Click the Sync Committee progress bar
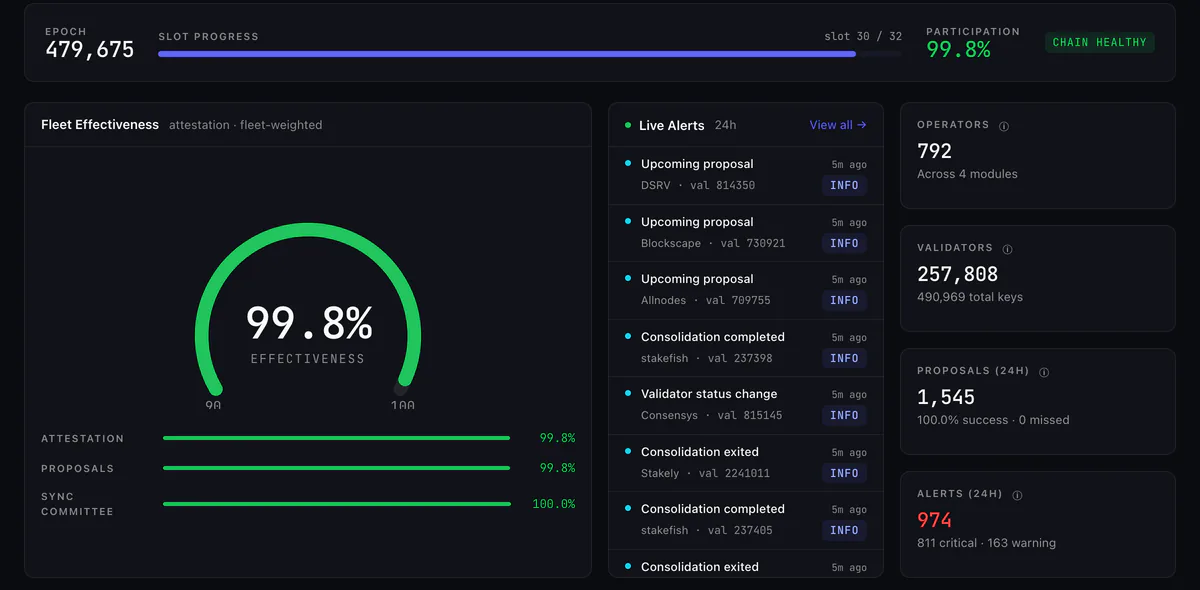The width and height of the screenshot is (1200, 590). pyautogui.click(x=337, y=504)
